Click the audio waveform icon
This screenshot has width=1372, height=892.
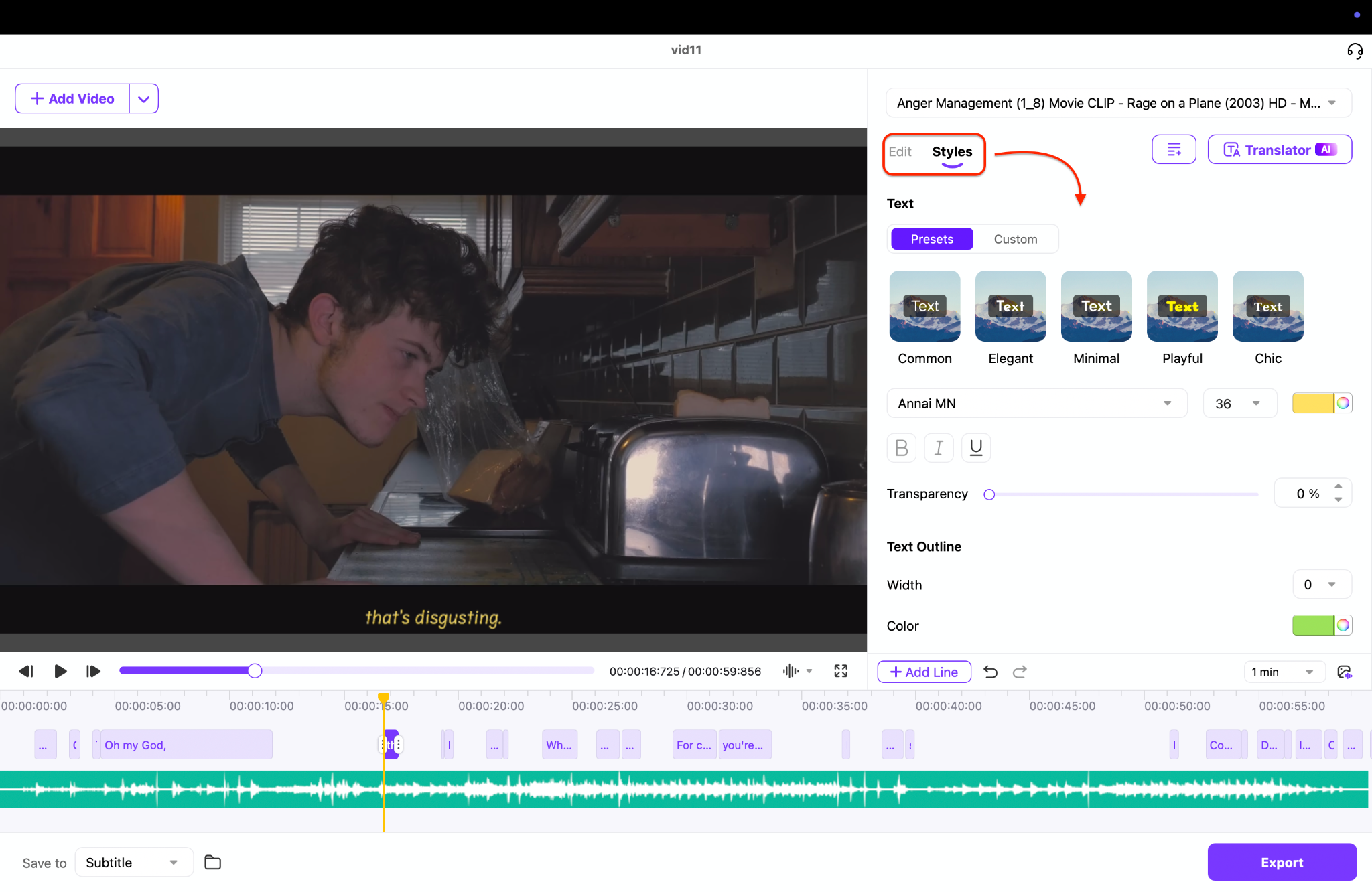click(x=791, y=671)
